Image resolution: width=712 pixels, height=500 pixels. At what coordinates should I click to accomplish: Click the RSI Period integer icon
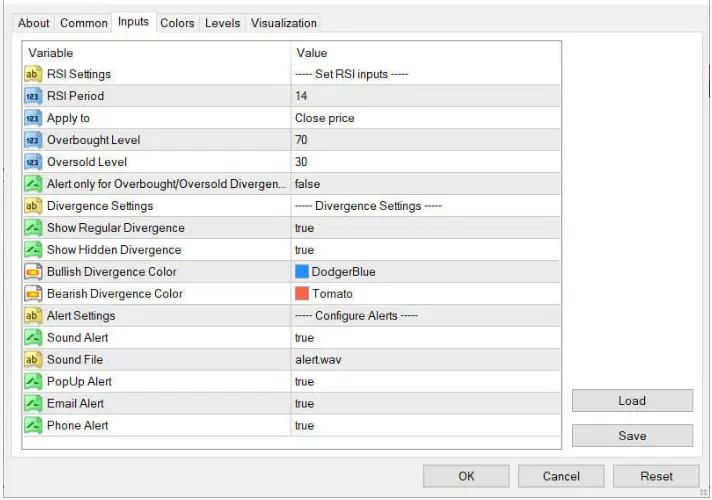pos(32,96)
